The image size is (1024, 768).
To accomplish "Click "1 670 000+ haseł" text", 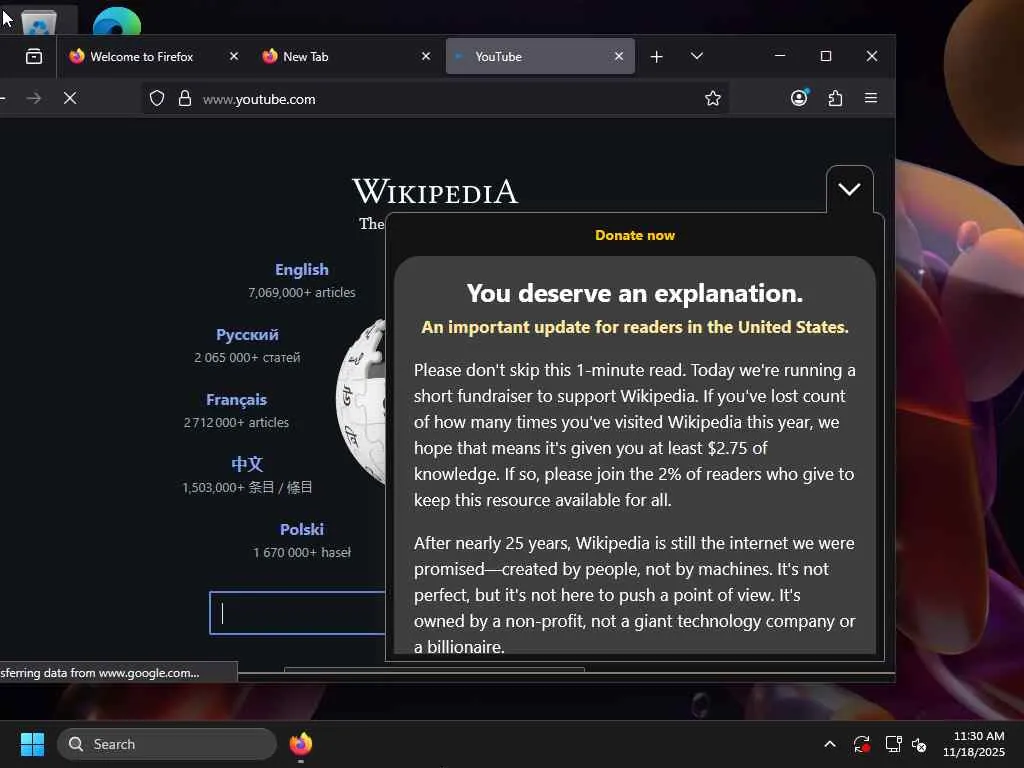I will coord(302,552).
